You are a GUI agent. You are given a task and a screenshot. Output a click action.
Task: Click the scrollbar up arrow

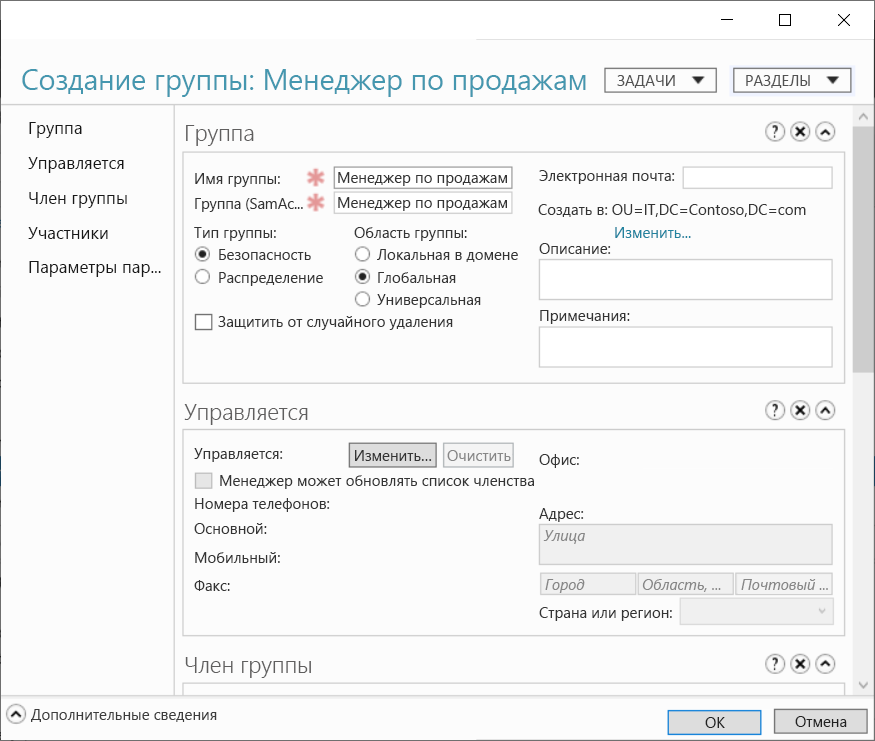point(863,117)
